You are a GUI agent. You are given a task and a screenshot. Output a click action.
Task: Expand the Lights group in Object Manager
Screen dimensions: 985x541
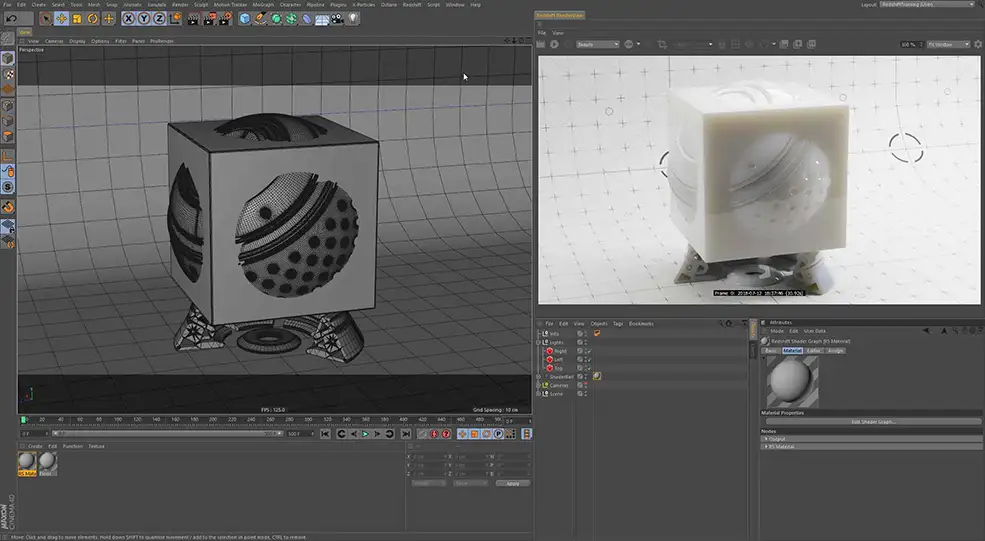pyautogui.click(x=538, y=342)
